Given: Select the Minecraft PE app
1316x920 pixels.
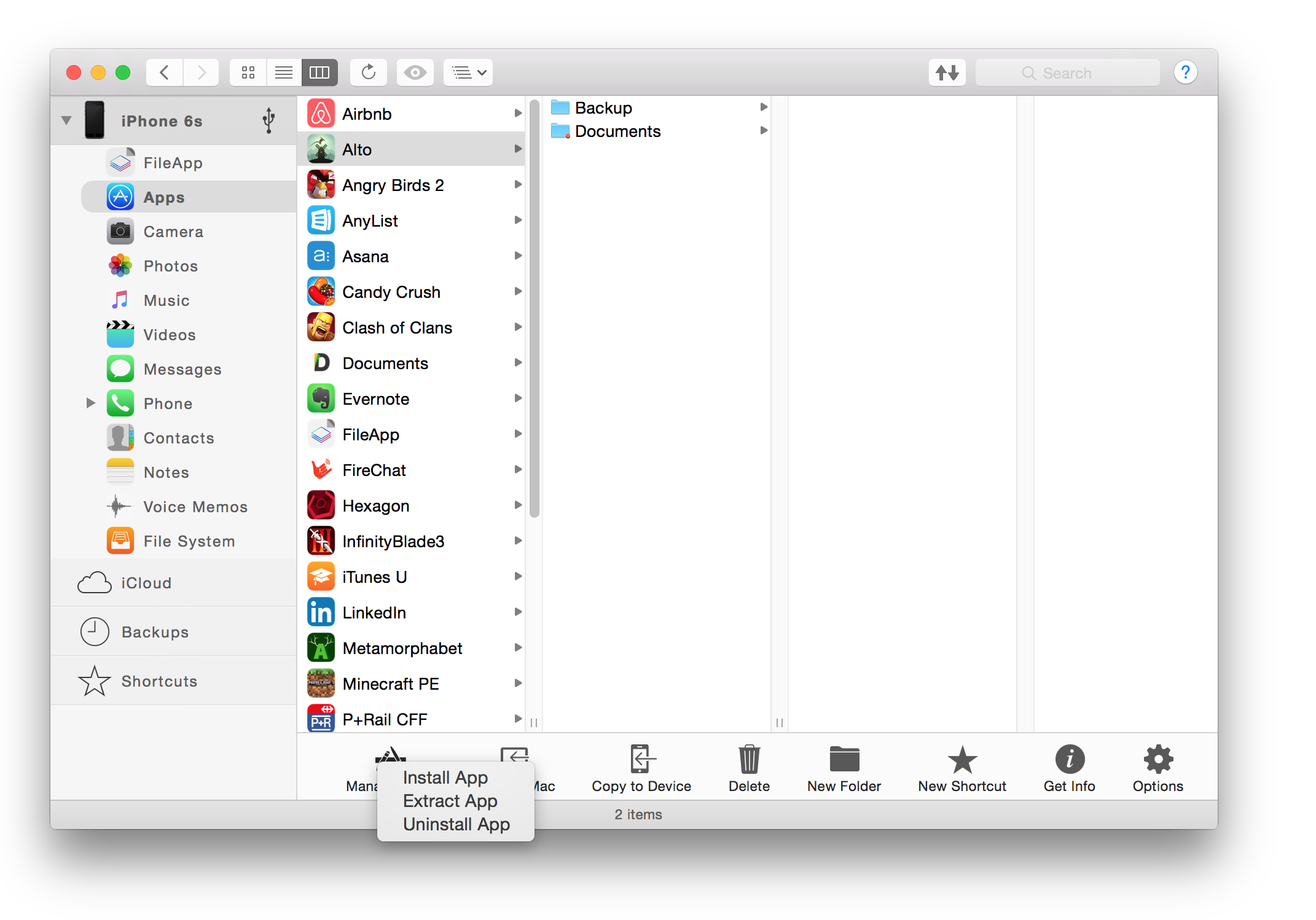Looking at the screenshot, I should 412,684.
